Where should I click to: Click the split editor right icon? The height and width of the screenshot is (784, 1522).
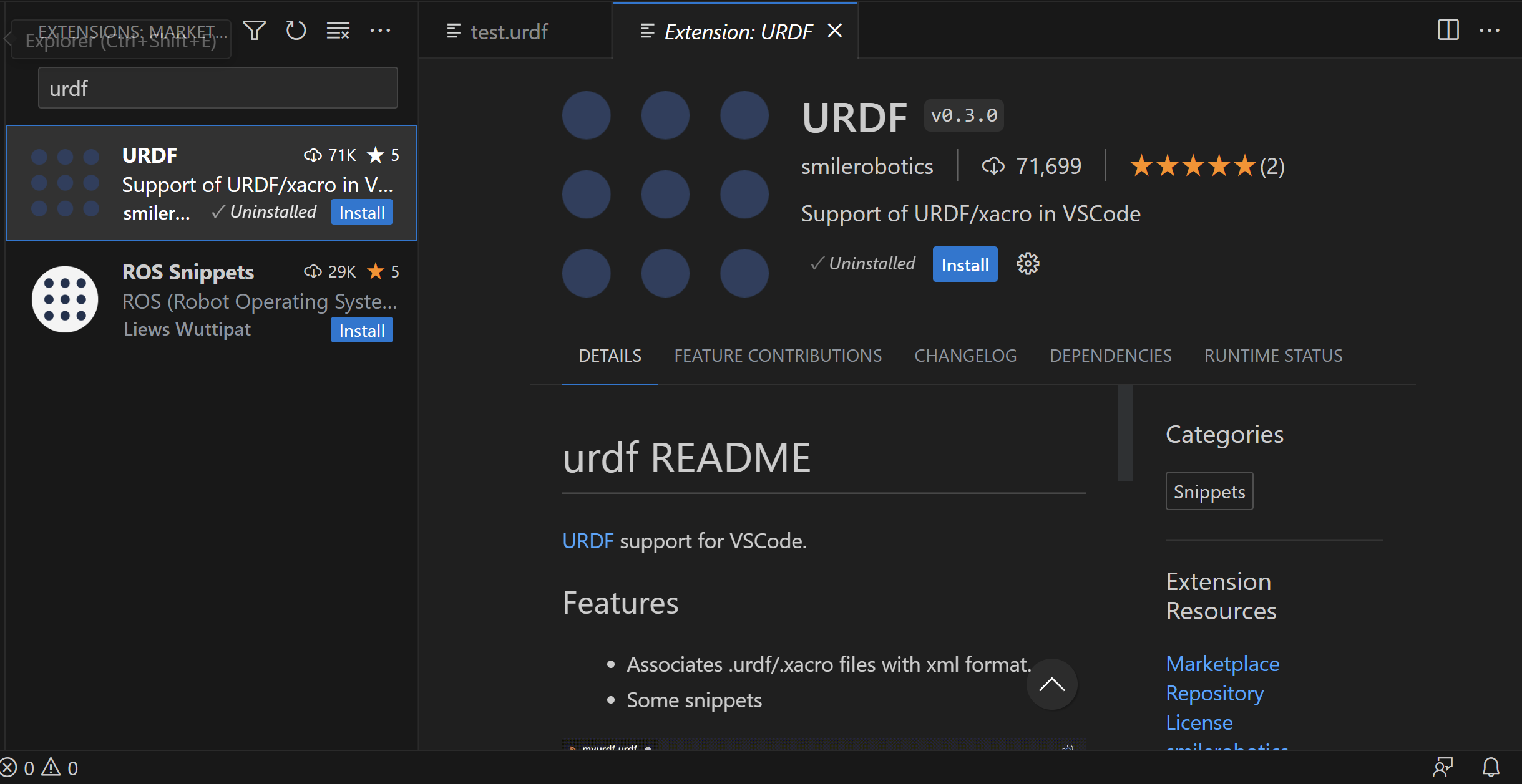coord(1448,30)
